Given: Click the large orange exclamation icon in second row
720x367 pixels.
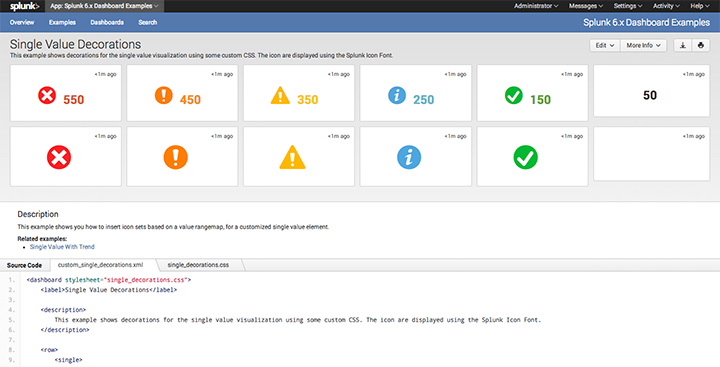Looking at the screenshot, I should click(x=175, y=157).
